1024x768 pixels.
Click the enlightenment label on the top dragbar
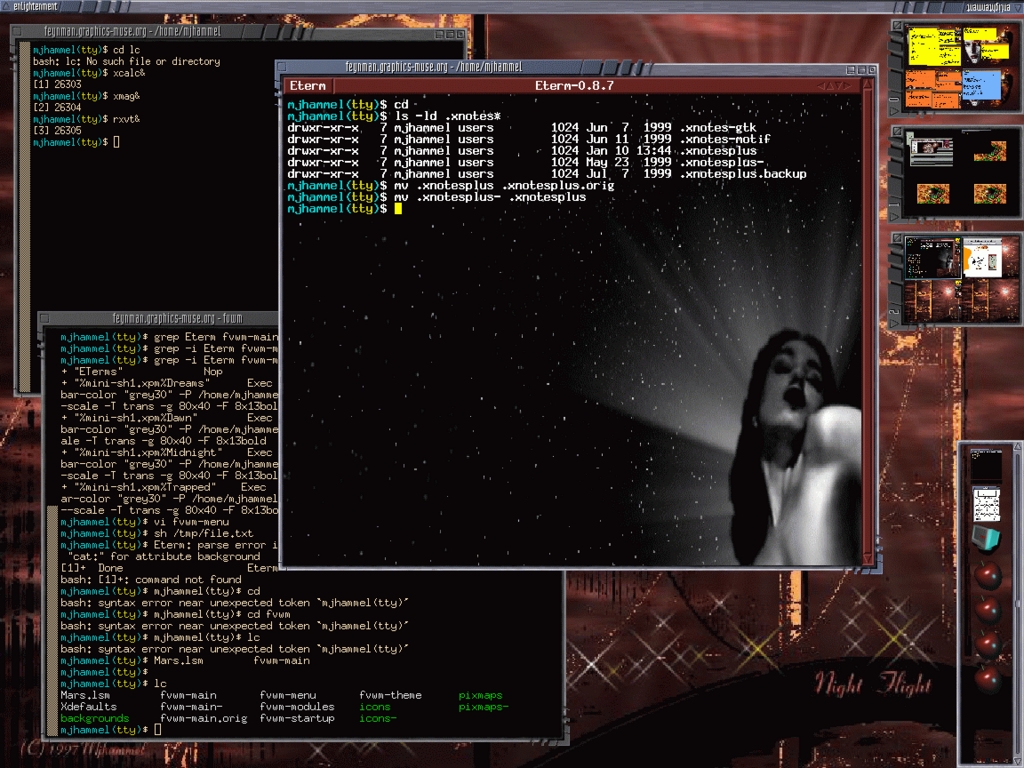pyautogui.click(x=34, y=8)
